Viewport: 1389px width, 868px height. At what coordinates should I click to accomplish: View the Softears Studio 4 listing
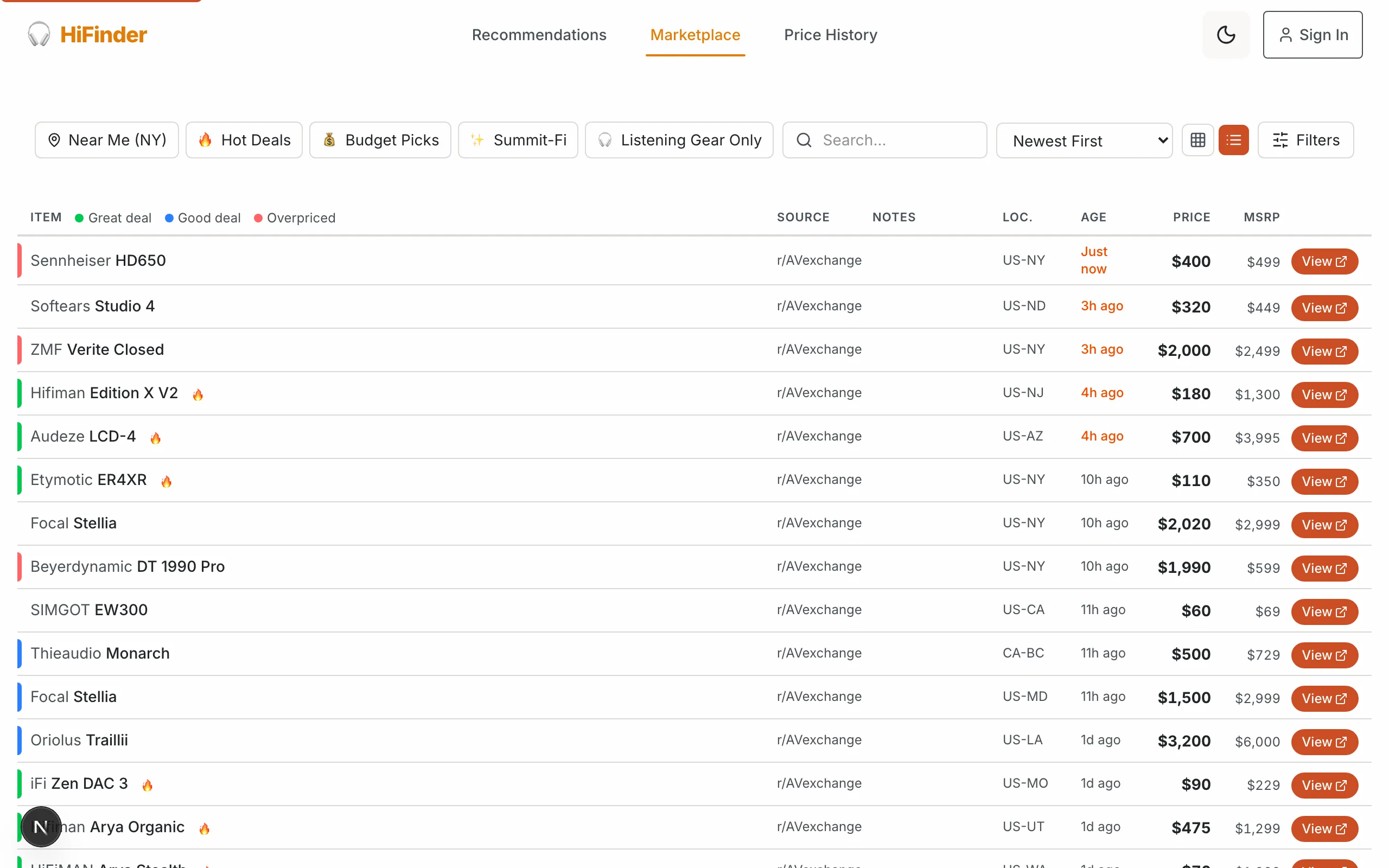pyautogui.click(x=1324, y=308)
